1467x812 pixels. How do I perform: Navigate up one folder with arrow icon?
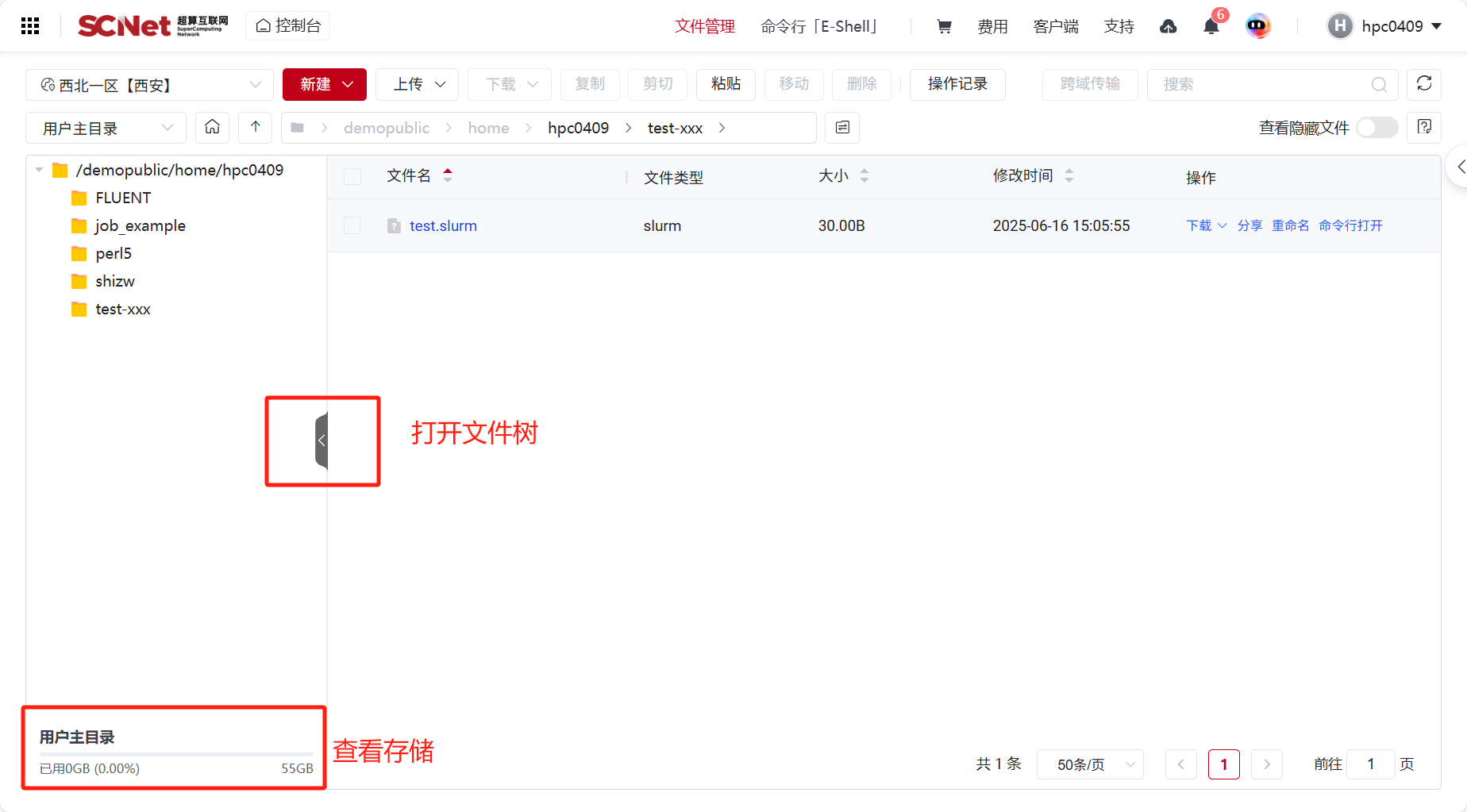coord(255,127)
